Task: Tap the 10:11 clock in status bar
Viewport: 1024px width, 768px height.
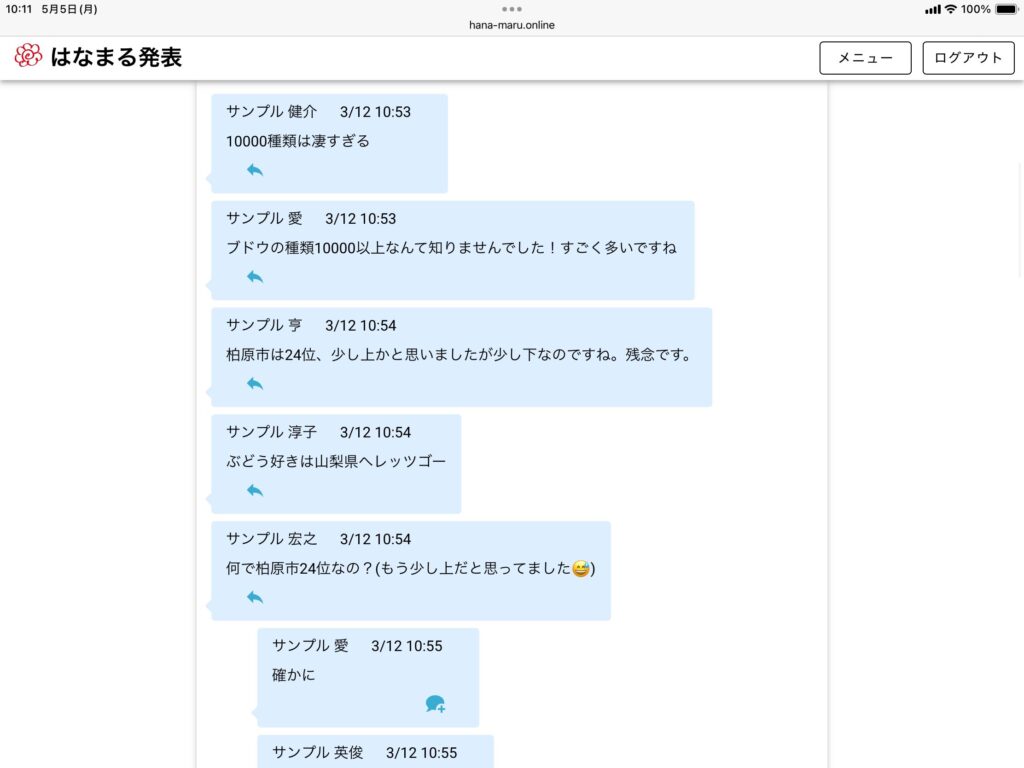Action: point(18,9)
